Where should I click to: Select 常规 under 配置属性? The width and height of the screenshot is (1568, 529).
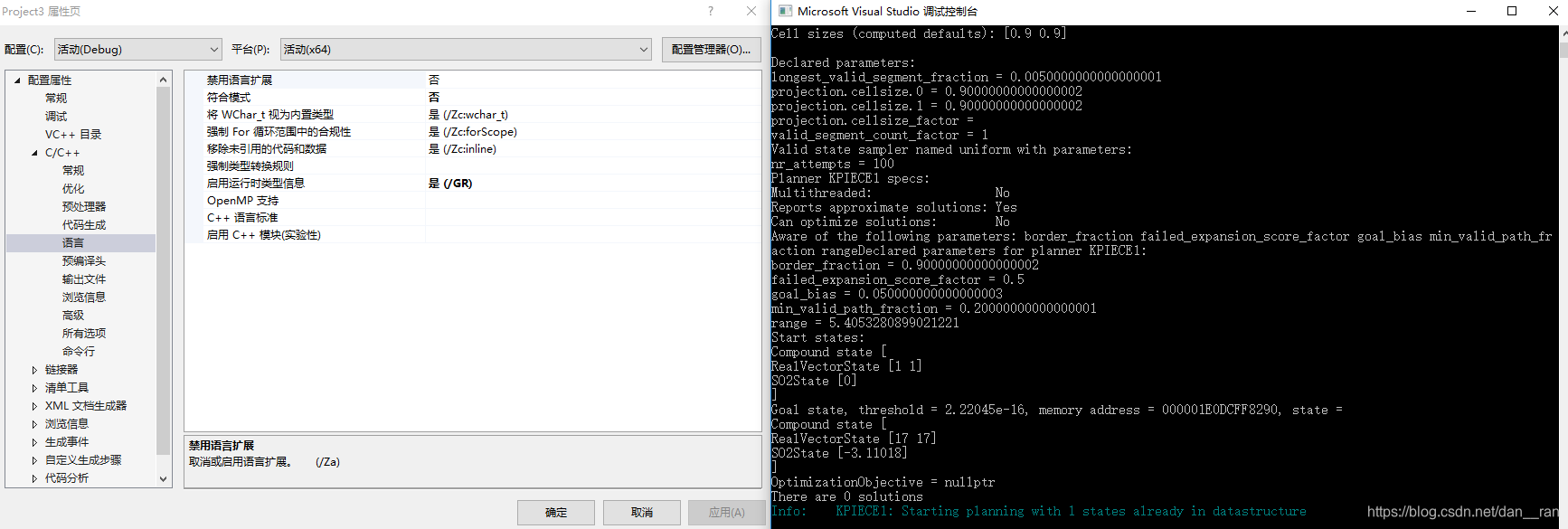(56, 99)
